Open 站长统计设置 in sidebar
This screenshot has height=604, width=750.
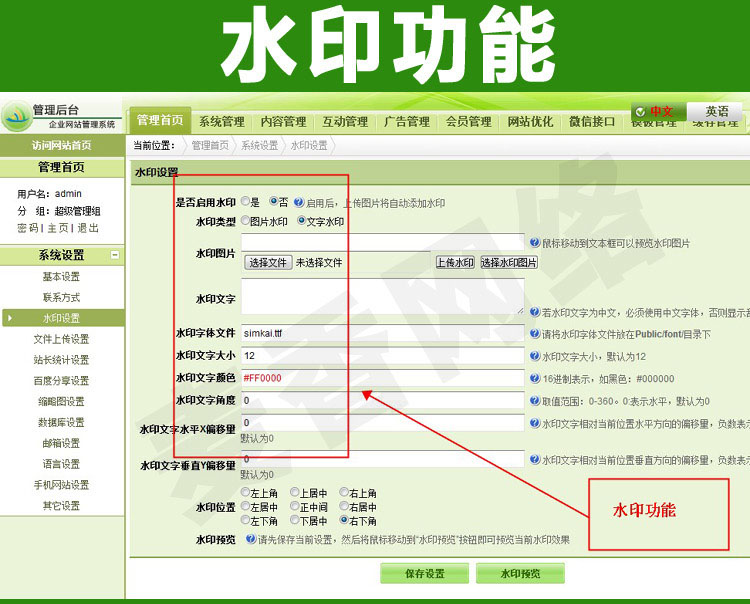[61, 360]
